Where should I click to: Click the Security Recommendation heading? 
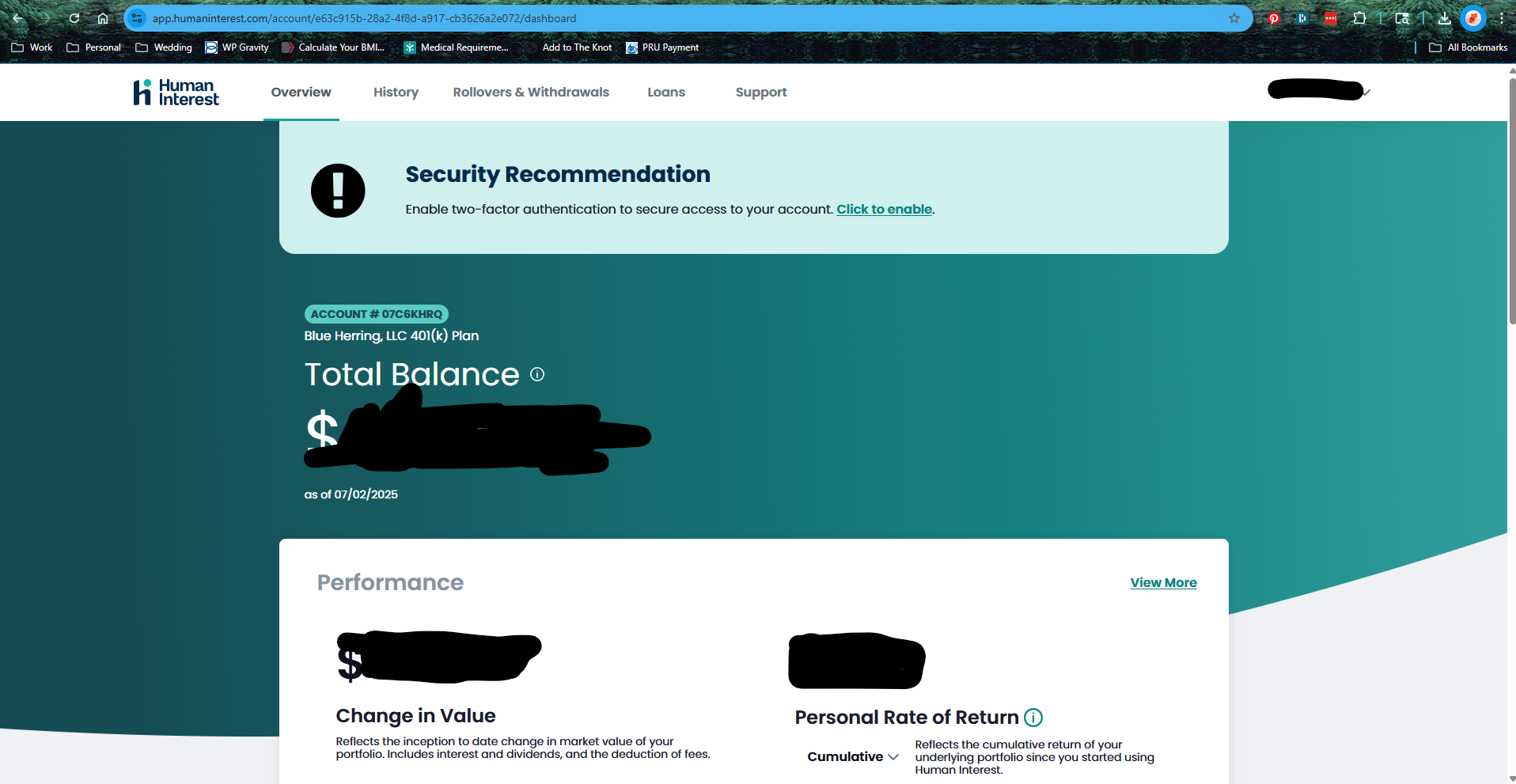[558, 175]
